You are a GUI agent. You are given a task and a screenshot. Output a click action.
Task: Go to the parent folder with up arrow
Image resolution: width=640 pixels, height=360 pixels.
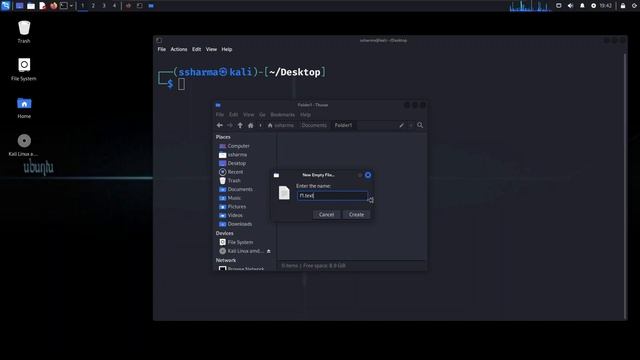point(240,125)
